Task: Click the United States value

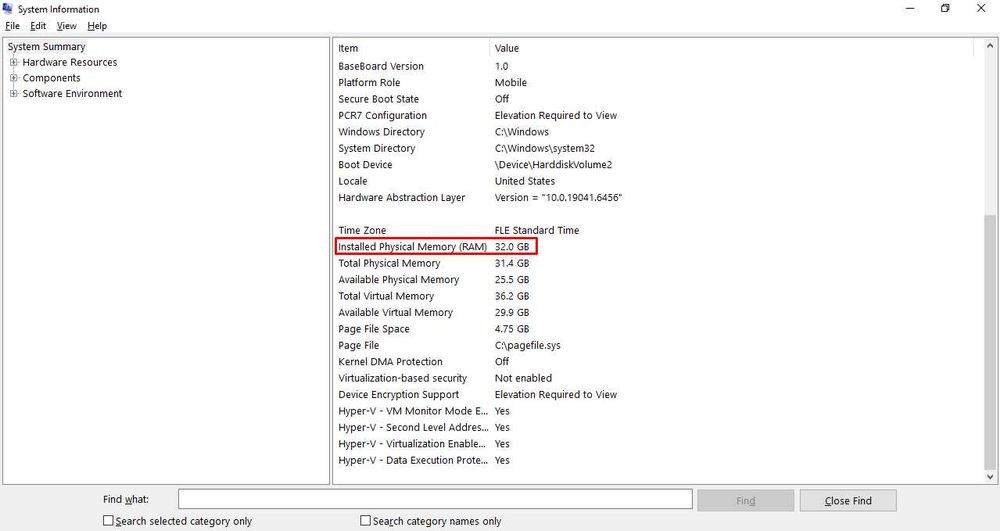Action: 525,182
